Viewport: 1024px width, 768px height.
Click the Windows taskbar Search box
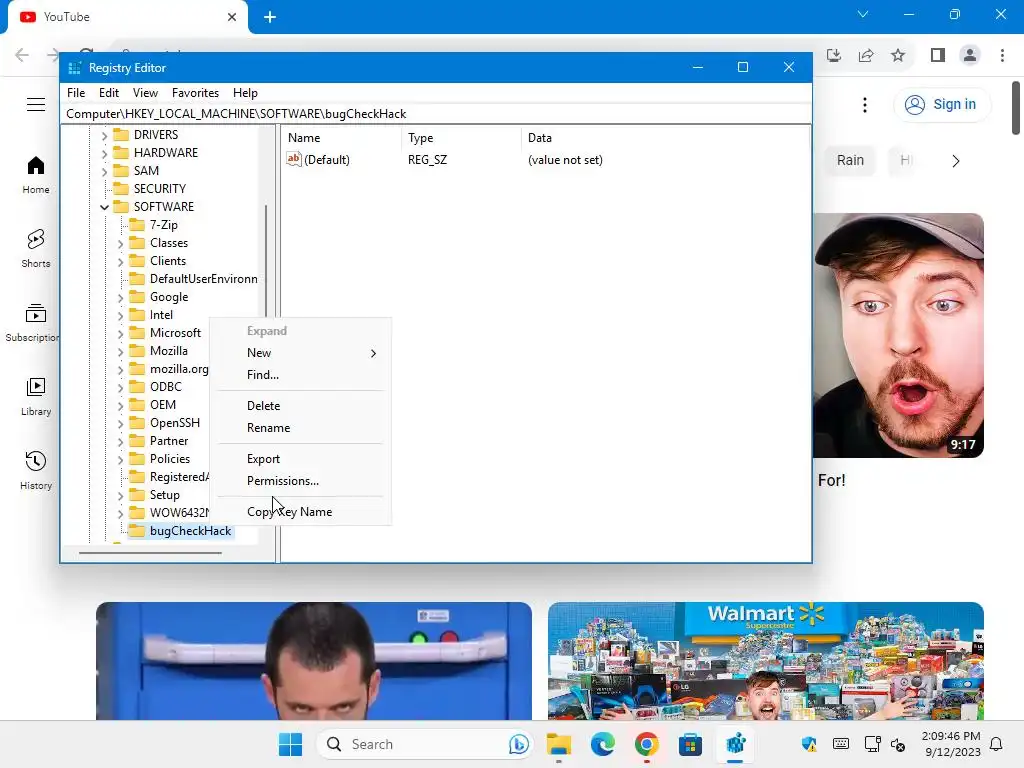click(x=424, y=744)
